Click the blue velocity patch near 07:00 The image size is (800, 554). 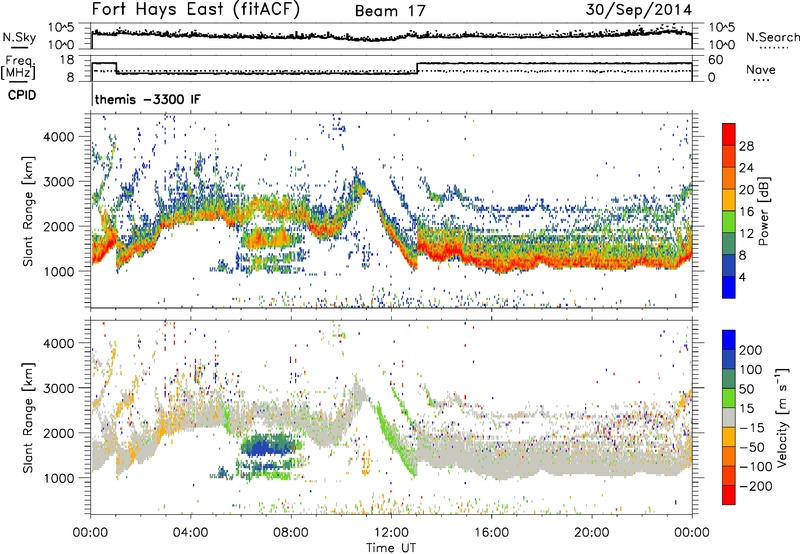coord(269,447)
